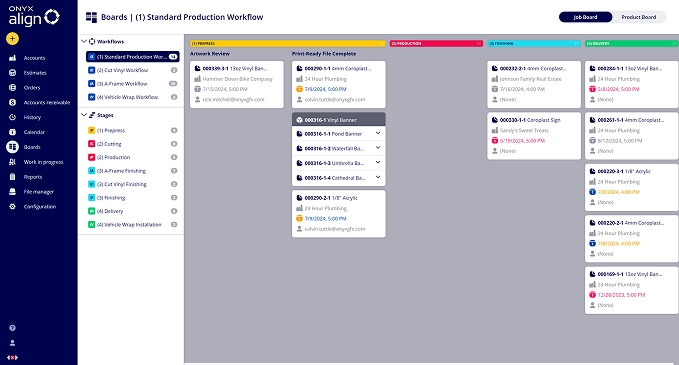Open job card 000339-3-1 Vinyl Banner
Screen dimensions: 679x365
237,84
